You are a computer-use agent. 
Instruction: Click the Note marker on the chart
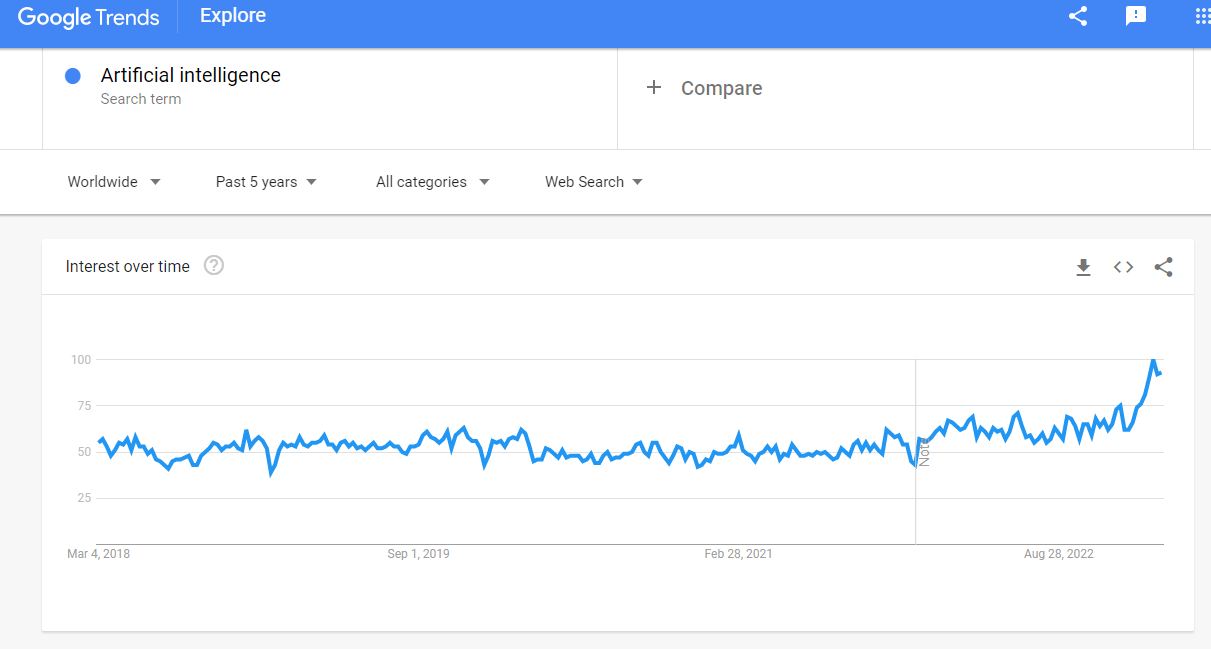924,453
